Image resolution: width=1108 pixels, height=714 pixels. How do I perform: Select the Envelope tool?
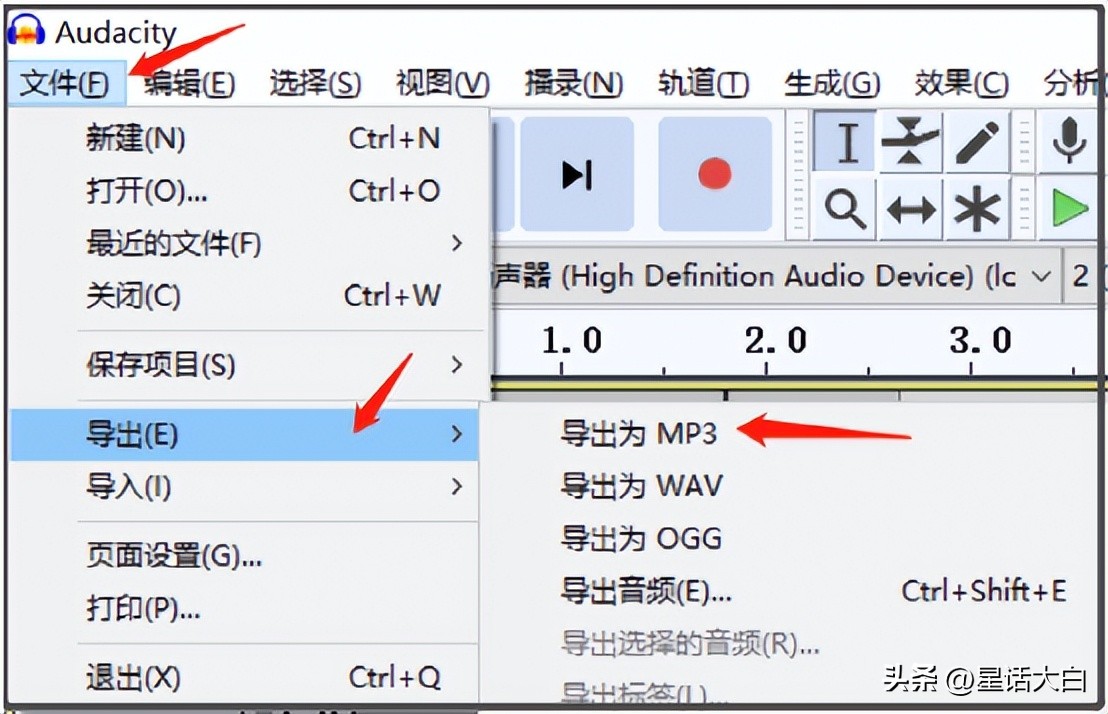[911, 141]
